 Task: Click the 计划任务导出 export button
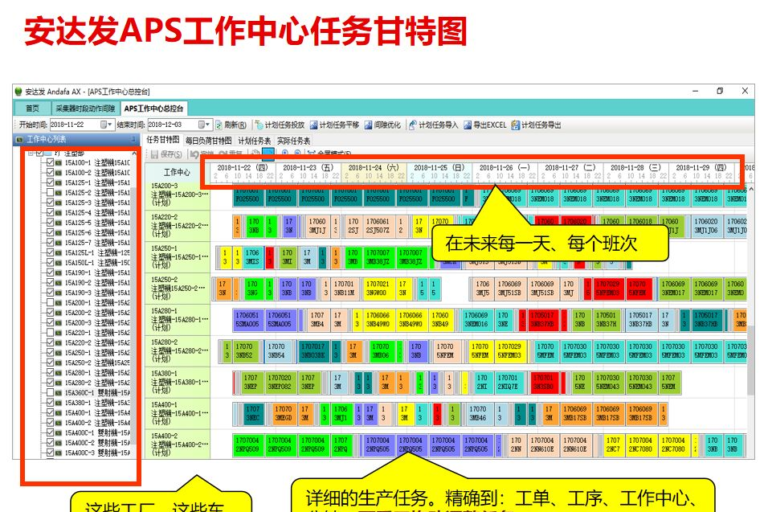point(536,125)
